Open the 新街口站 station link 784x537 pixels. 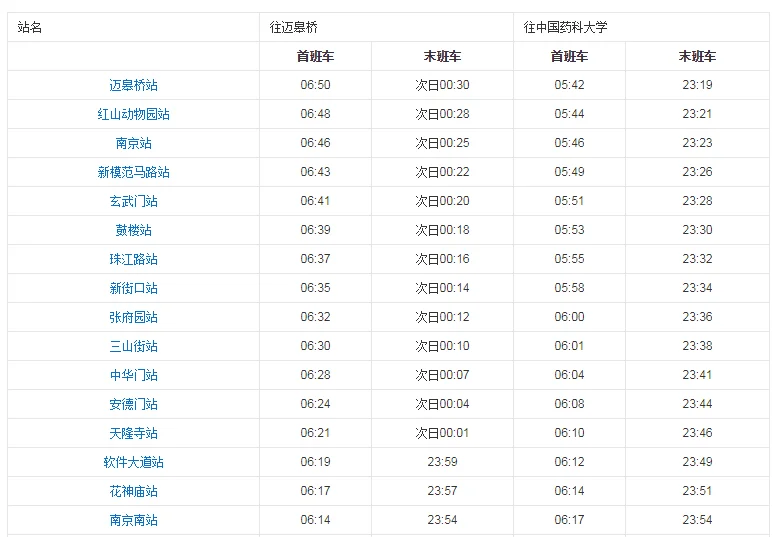coord(134,288)
